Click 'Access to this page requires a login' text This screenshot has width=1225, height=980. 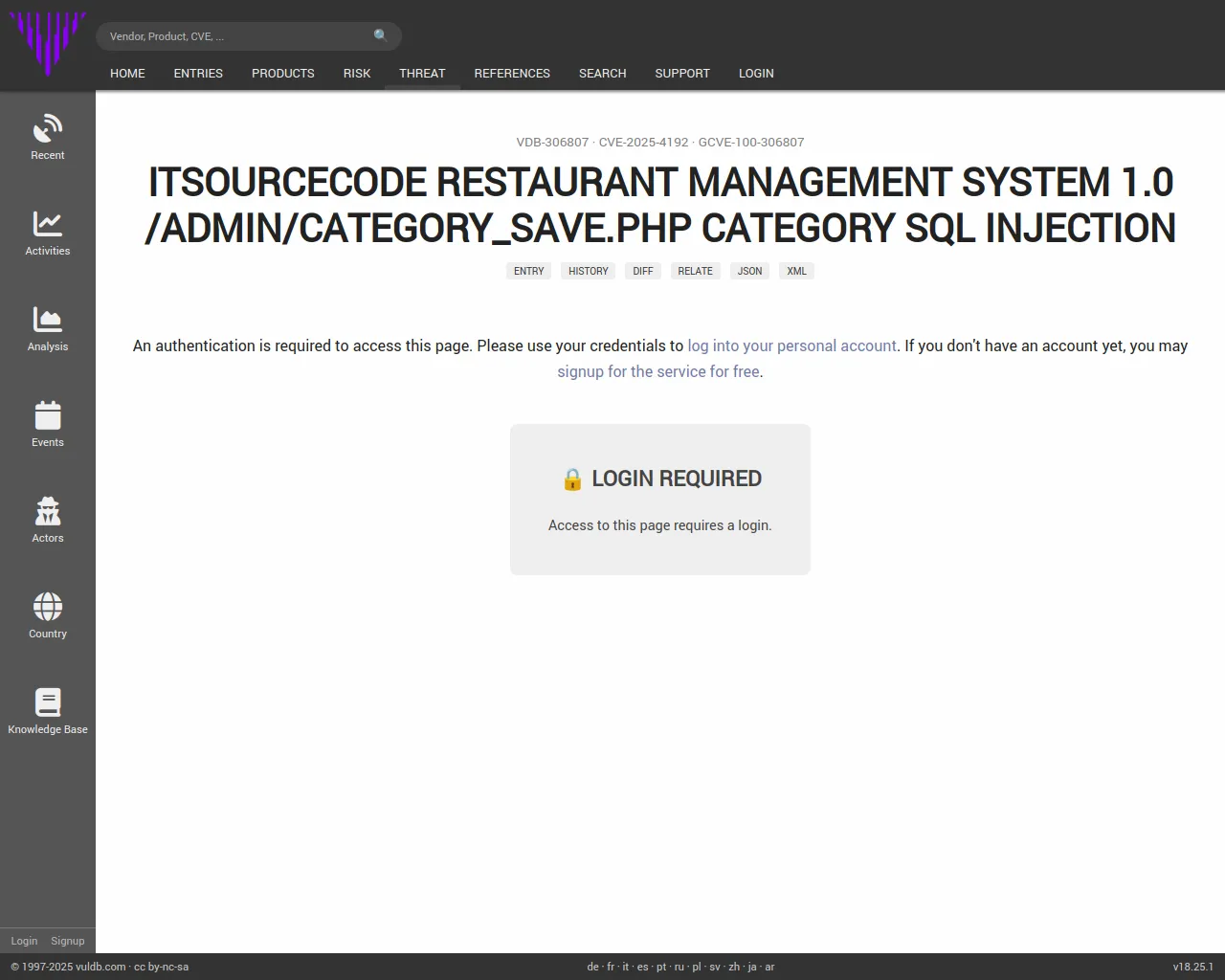click(x=660, y=525)
